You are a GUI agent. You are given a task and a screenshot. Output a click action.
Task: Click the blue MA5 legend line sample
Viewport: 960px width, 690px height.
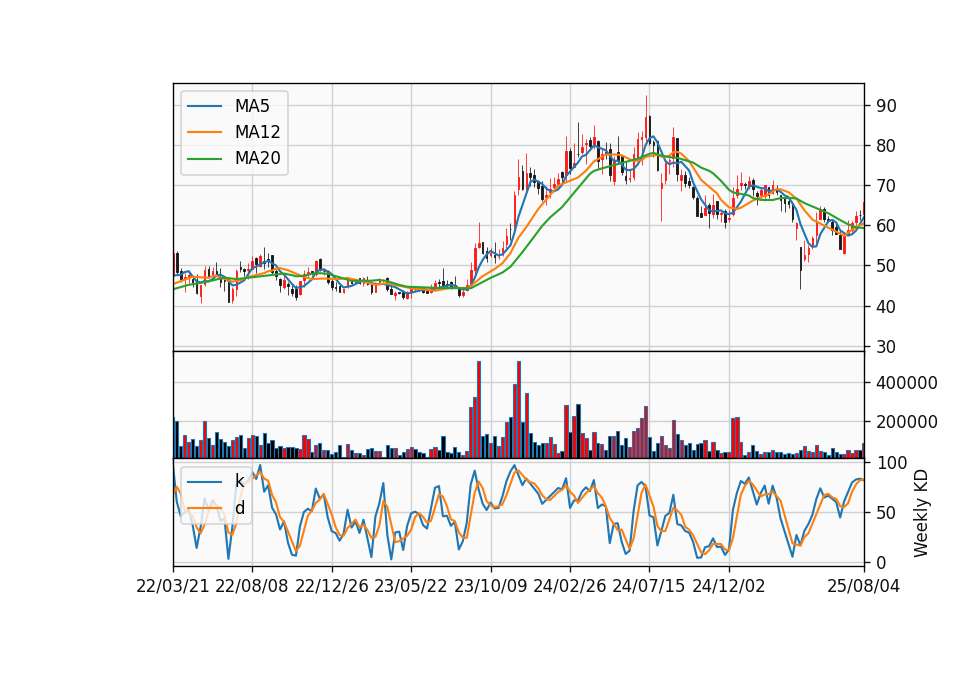(x=204, y=106)
